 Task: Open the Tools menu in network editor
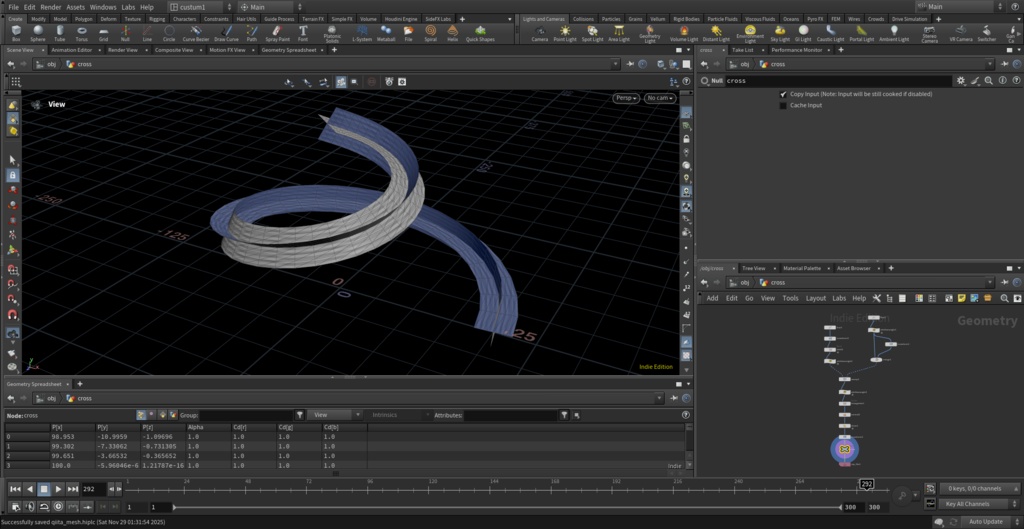tap(790, 298)
